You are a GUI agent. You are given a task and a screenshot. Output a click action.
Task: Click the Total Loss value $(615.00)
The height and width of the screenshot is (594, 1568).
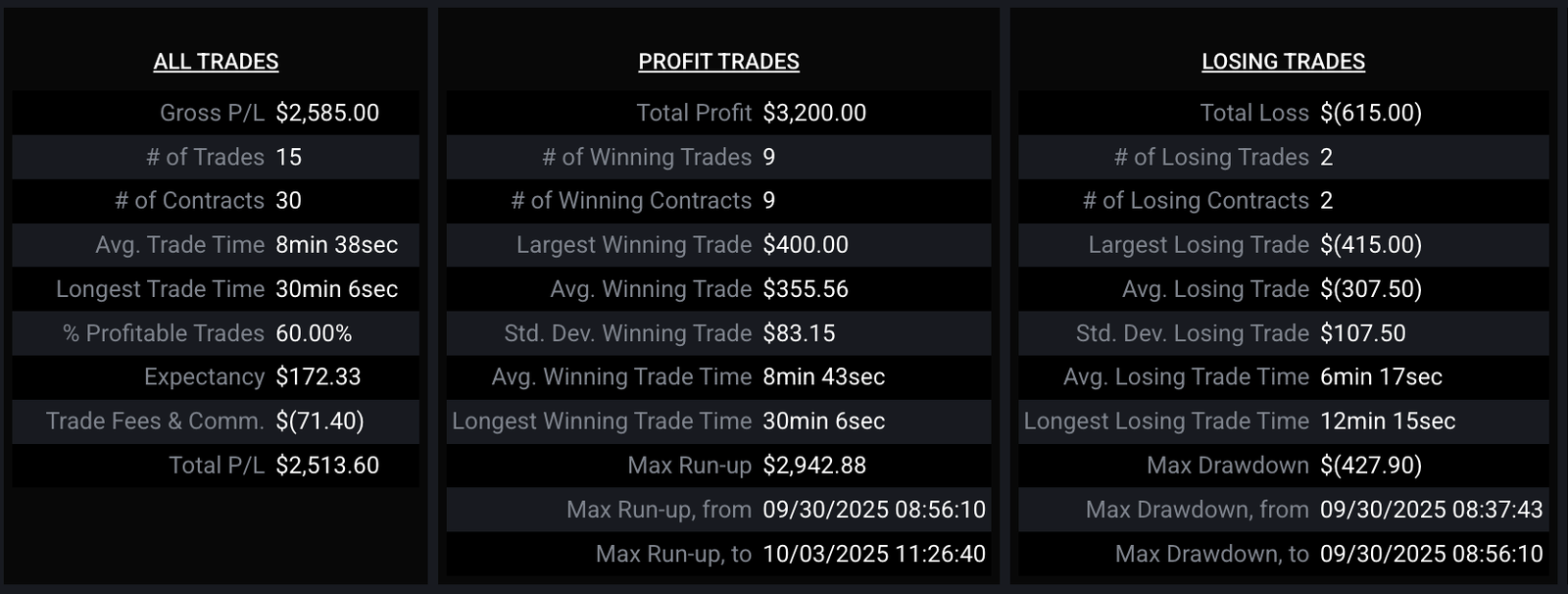pyautogui.click(x=1370, y=113)
